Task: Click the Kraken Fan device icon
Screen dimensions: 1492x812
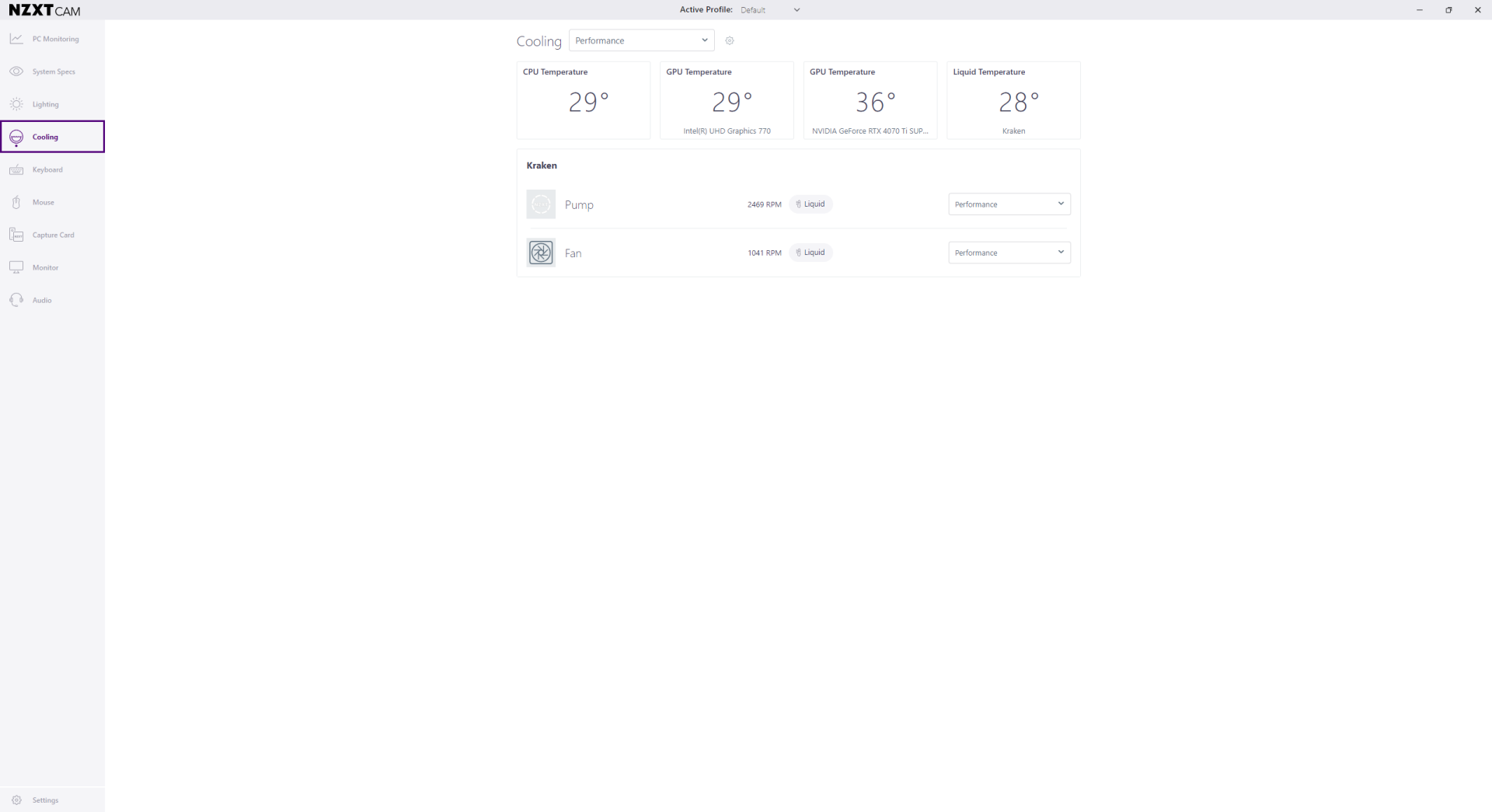Action: [x=541, y=253]
